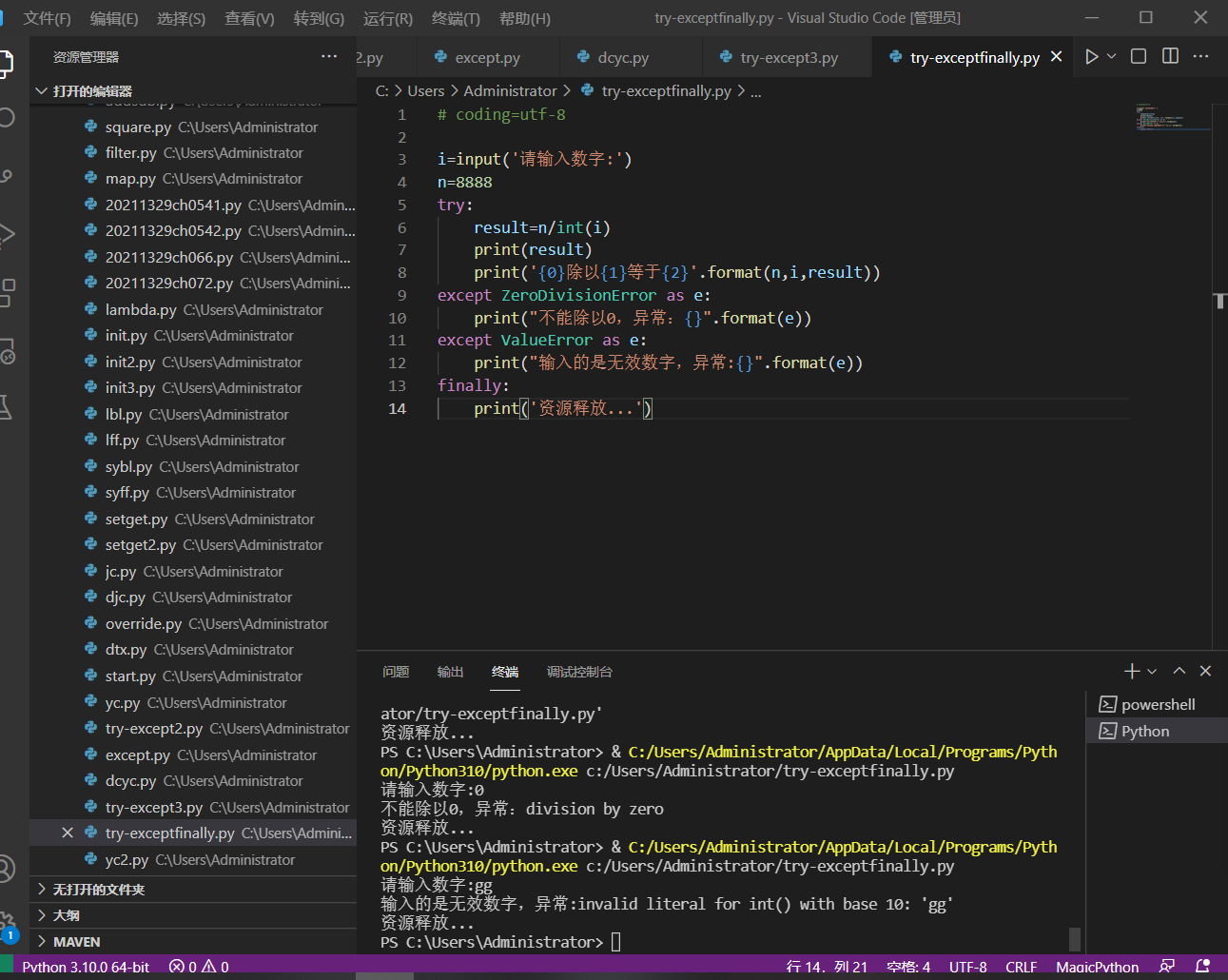Open Explorer panel more actions ellipsis

[x=329, y=57]
